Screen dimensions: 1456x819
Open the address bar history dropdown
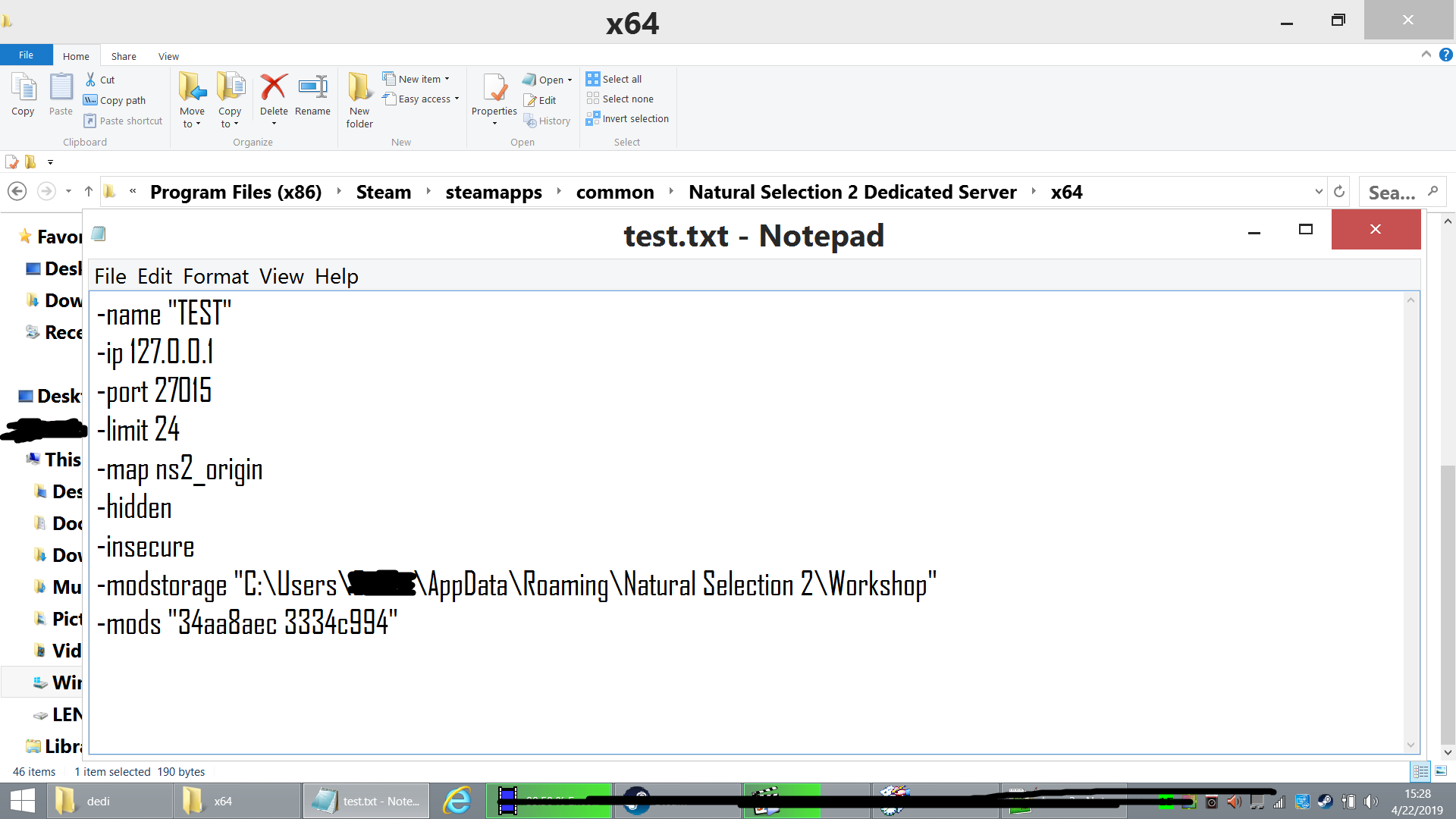coord(1319,192)
